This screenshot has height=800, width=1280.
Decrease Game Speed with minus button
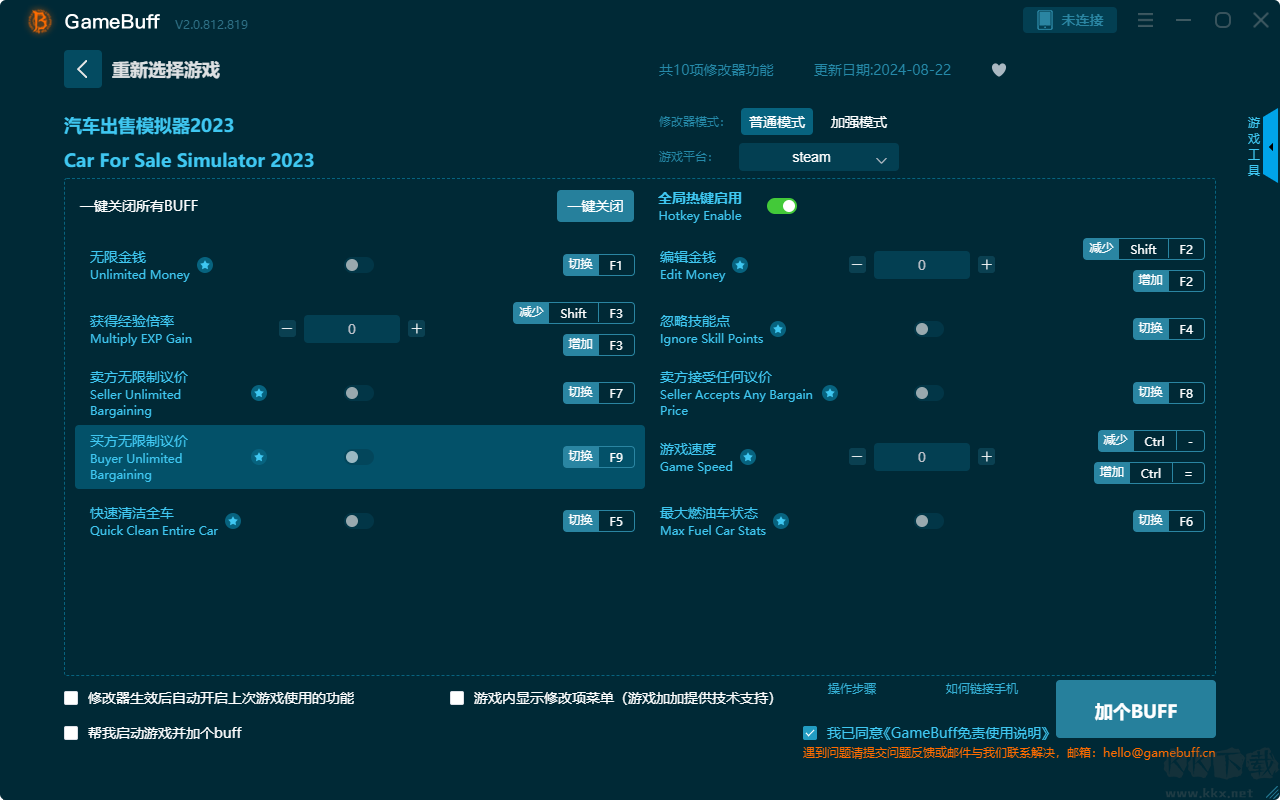[858, 457]
